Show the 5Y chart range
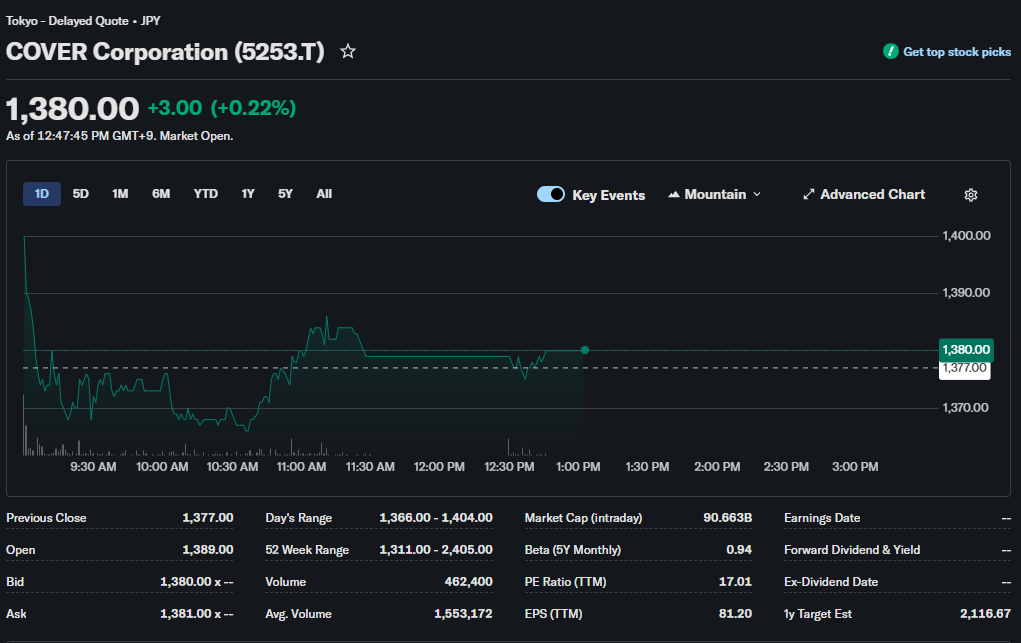 tap(285, 193)
